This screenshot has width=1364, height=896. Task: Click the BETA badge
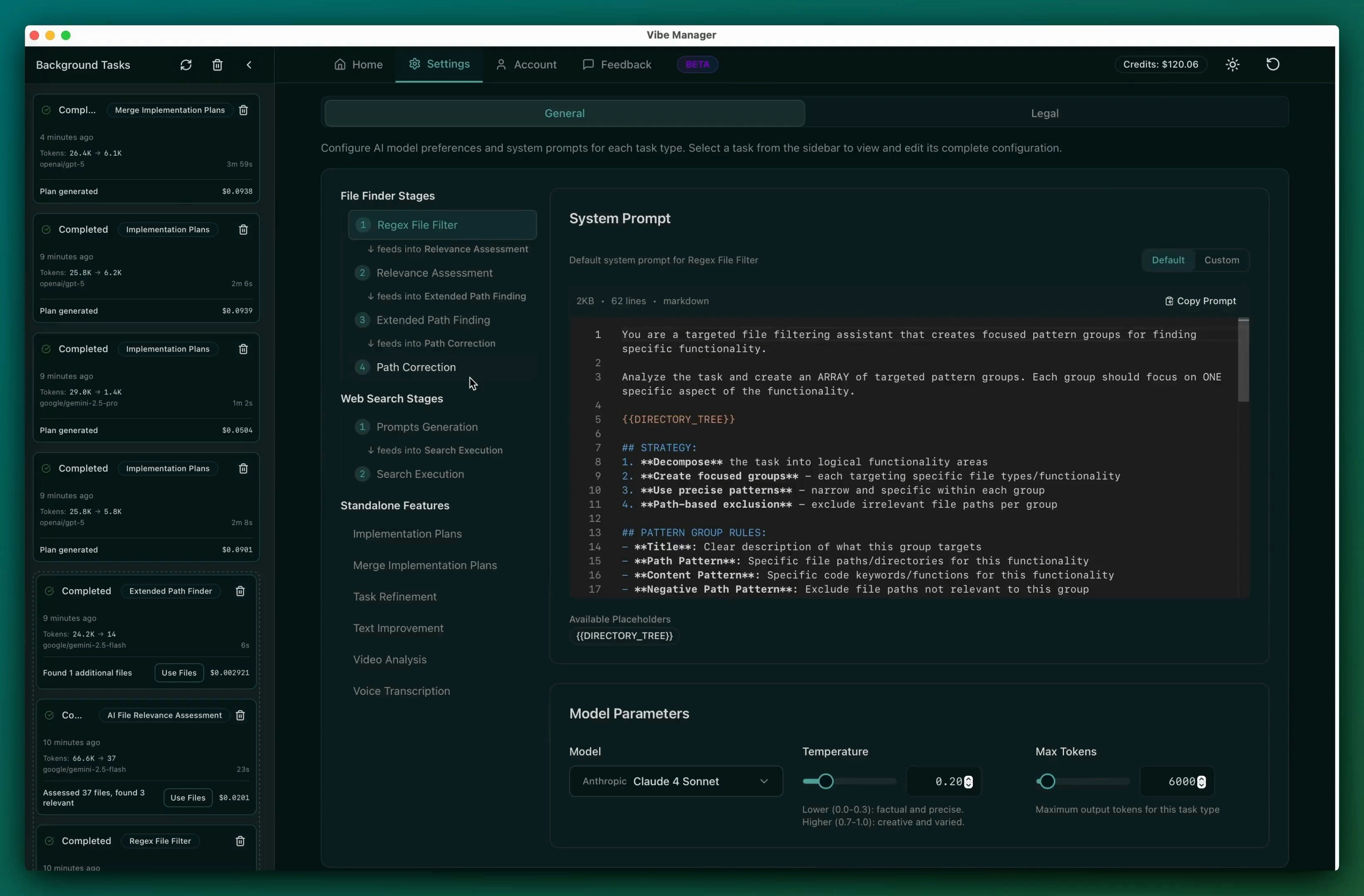click(x=697, y=64)
